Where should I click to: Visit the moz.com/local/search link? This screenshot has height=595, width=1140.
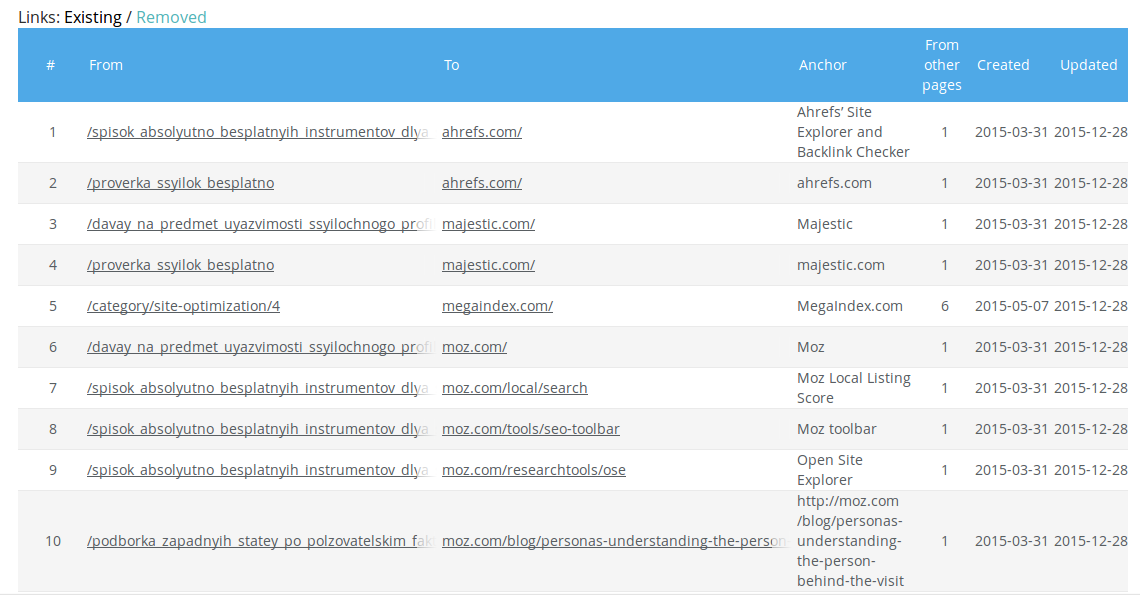(x=515, y=388)
